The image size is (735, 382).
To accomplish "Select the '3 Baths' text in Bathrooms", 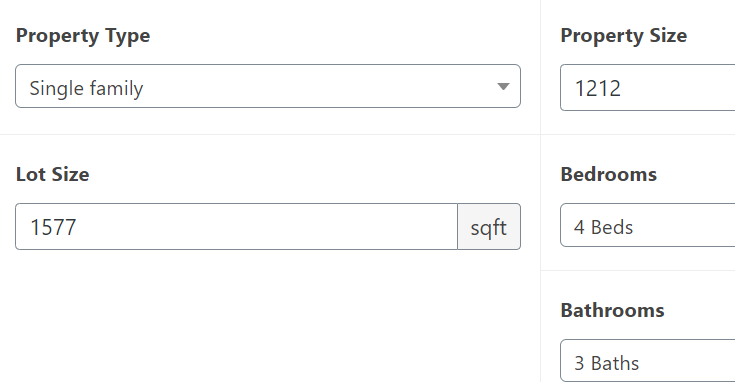I will coord(607,363).
